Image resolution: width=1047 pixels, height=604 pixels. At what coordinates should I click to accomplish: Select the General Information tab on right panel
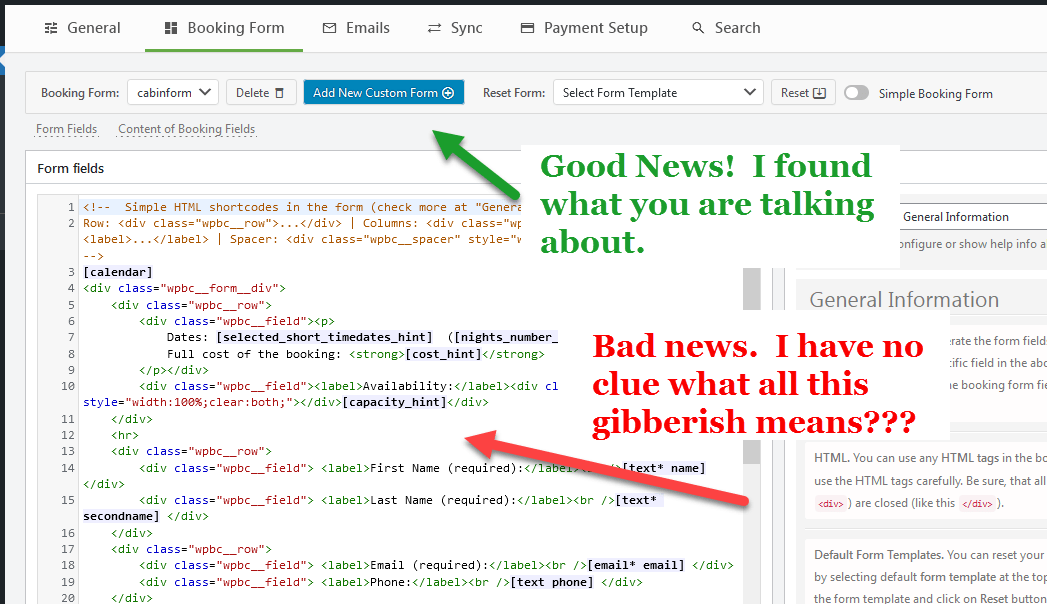click(956, 217)
